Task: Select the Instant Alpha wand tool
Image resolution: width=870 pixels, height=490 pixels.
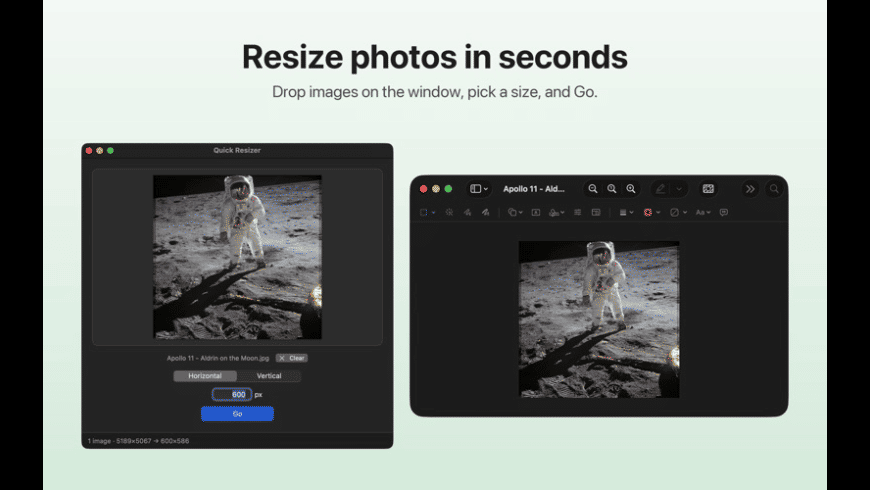Action: tap(449, 212)
